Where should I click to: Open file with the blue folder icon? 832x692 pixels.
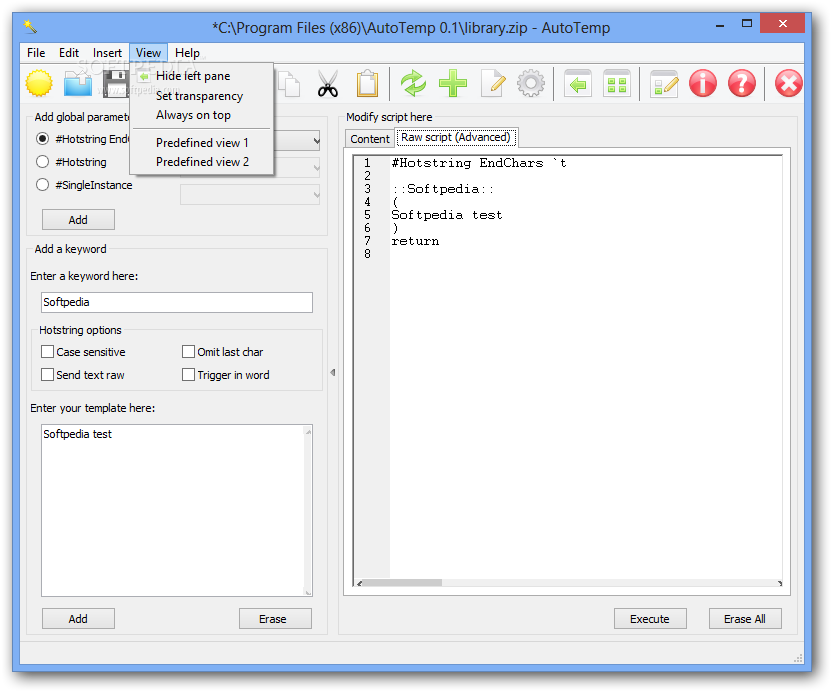77,83
